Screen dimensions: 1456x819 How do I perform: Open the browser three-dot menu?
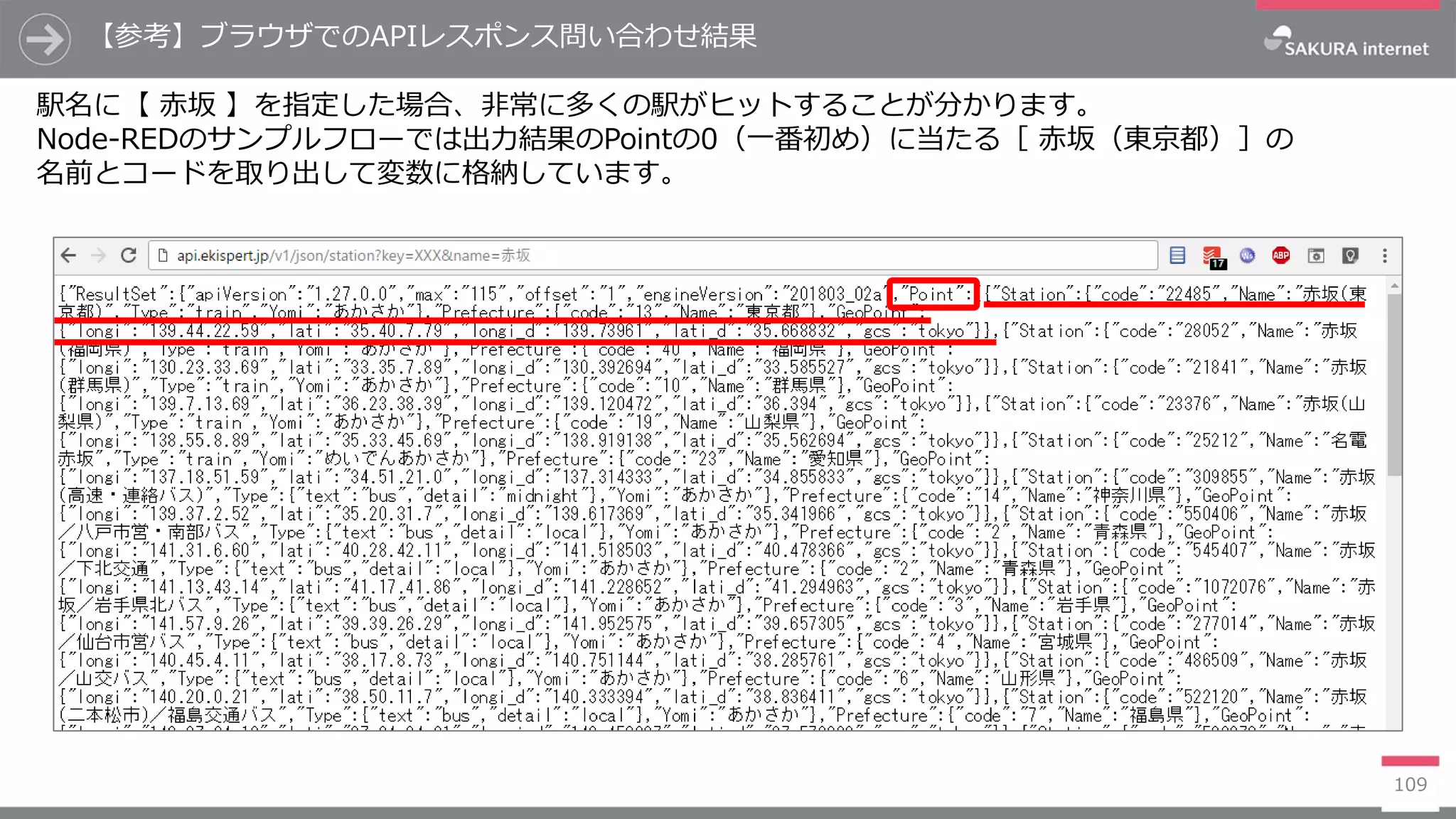[1384, 255]
